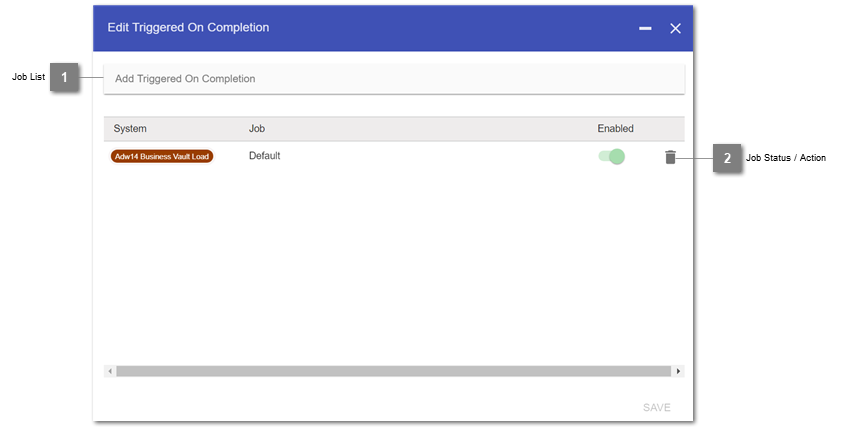Click the dialog title text
This screenshot has height=430, width=842.
point(188,28)
